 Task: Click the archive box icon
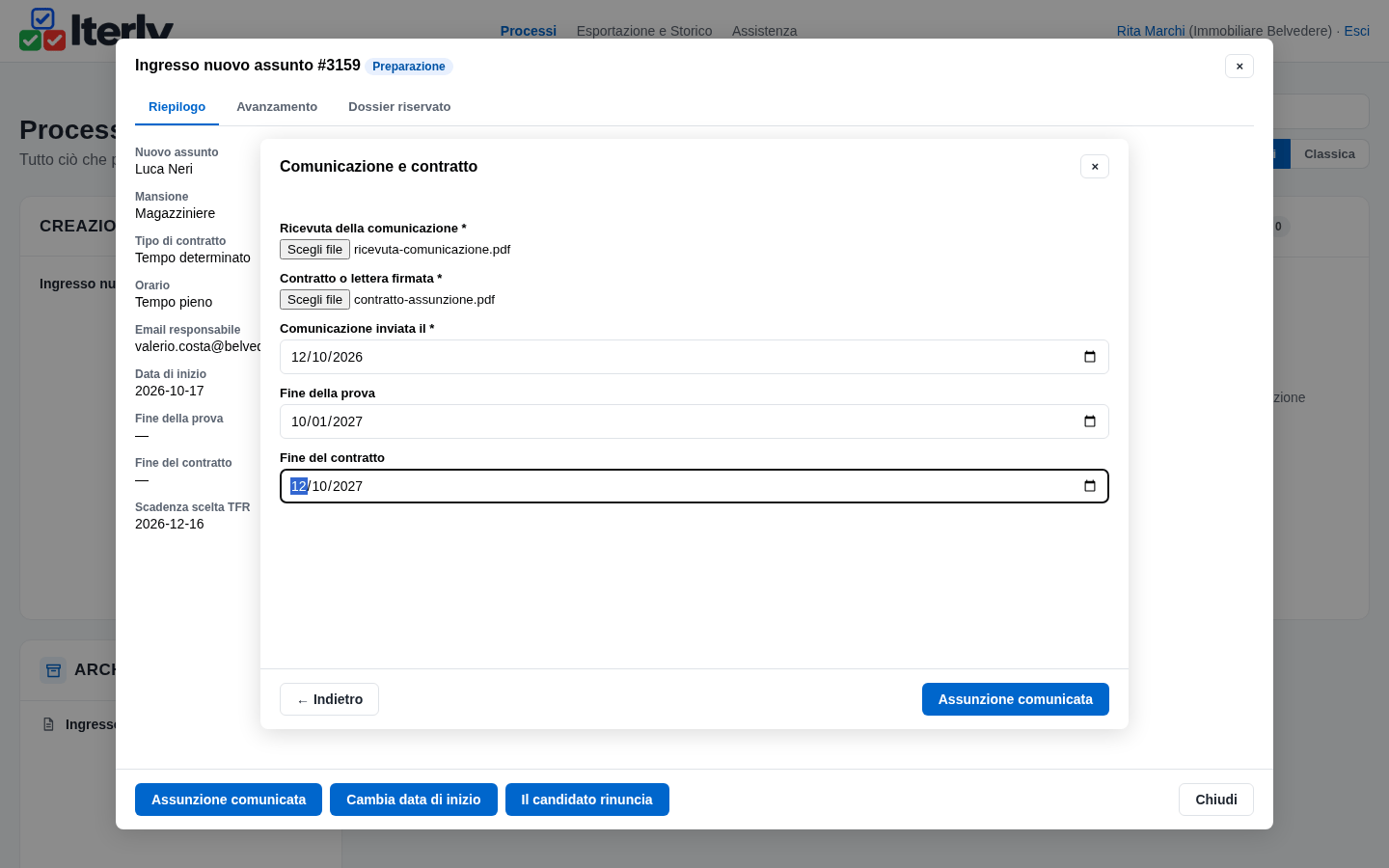tap(53, 669)
